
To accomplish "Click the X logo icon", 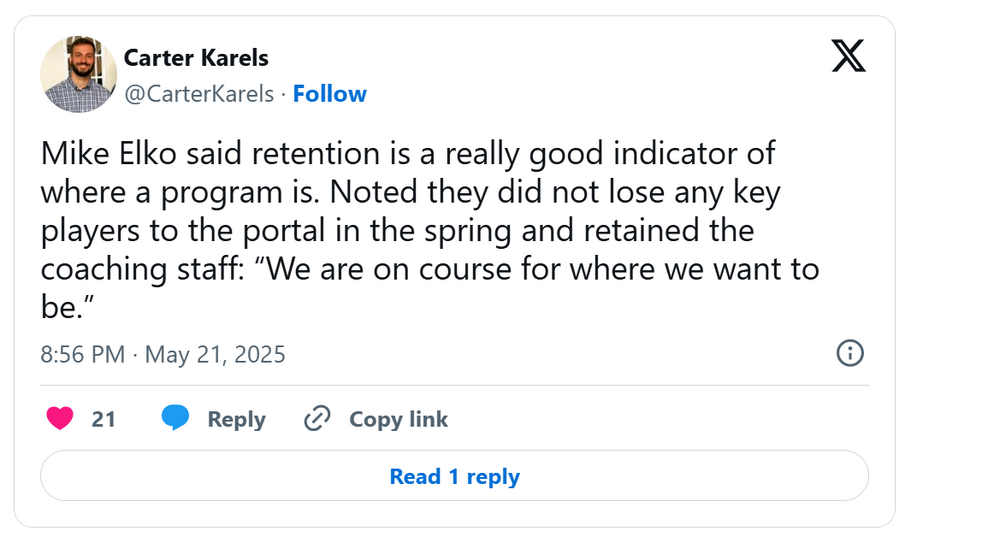I will coord(849,57).
